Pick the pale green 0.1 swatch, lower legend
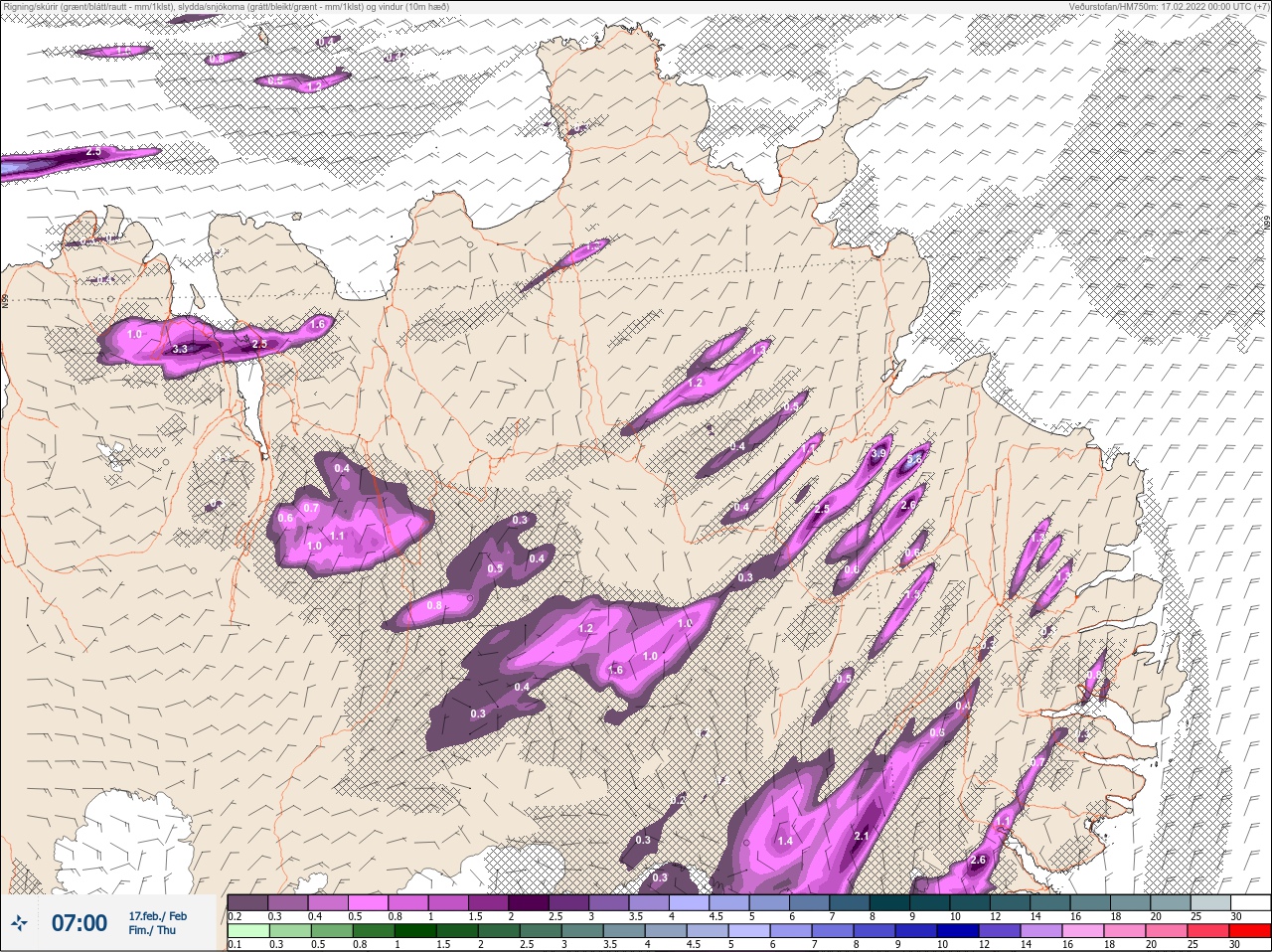Image resolution: width=1272 pixels, height=952 pixels. pyautogui.click(x=247, y=931)
